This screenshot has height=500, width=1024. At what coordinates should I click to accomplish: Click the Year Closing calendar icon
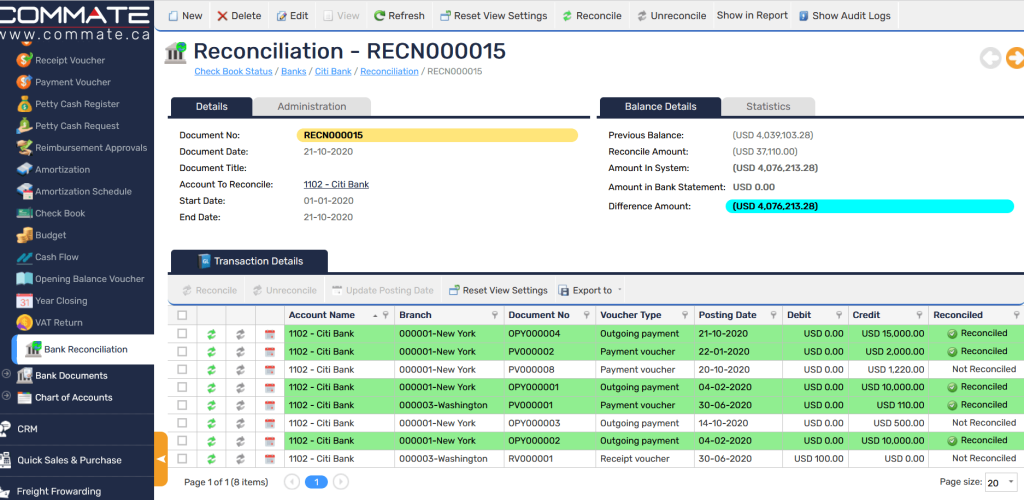(25, 301)
